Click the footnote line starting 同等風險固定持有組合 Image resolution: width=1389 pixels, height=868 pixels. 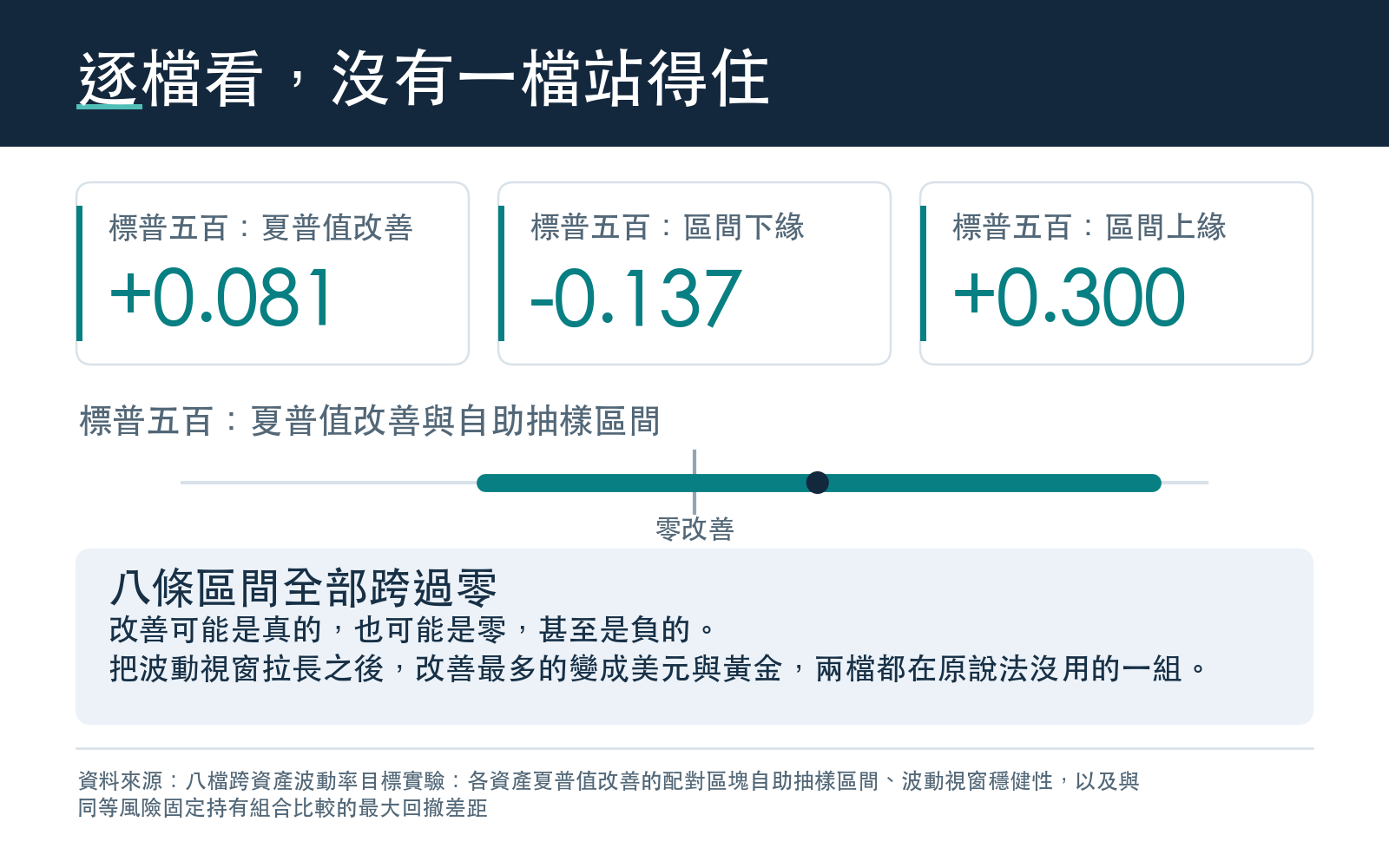[283, 808]
